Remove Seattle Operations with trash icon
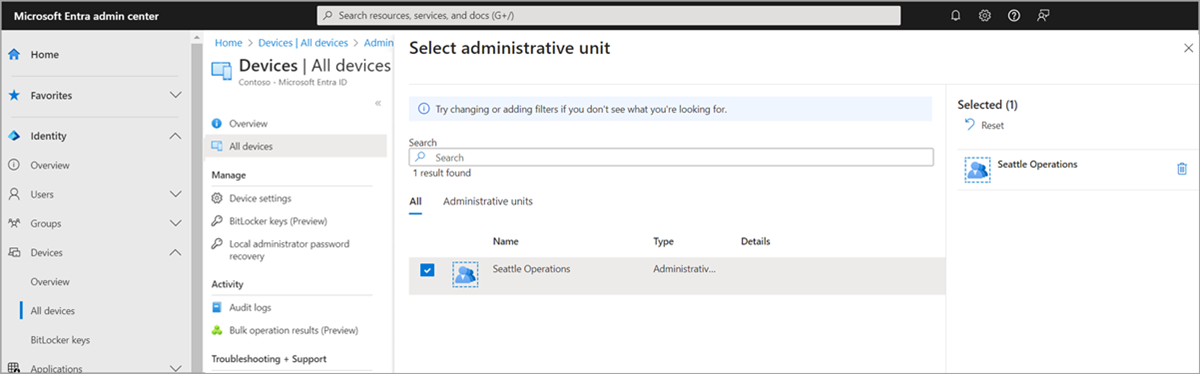The image size is (1200, 374). (x=1182, y=169)
